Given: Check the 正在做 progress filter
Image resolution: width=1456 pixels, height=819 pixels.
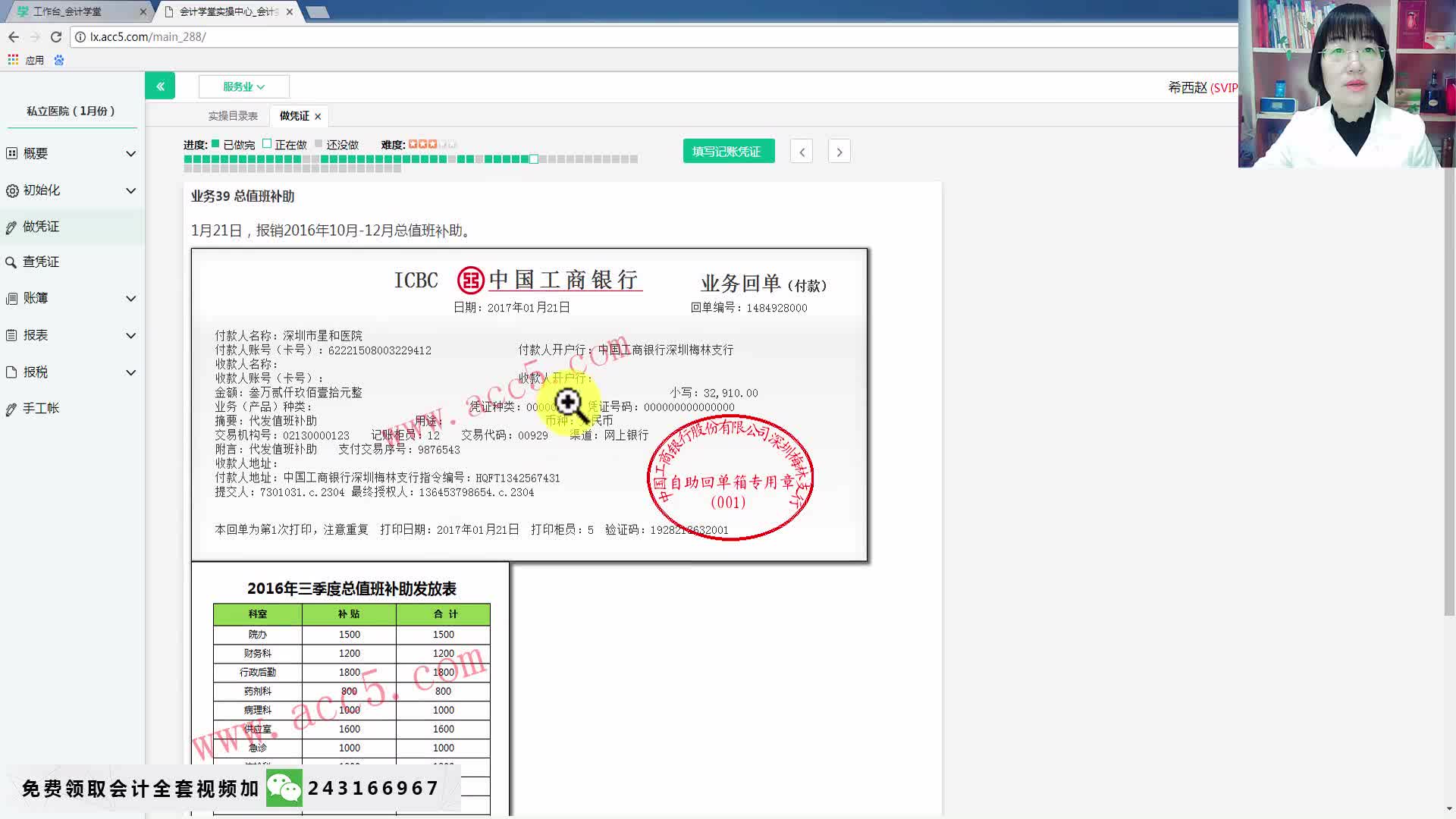Looking at the screenshot, I should [x=267, y=143].
